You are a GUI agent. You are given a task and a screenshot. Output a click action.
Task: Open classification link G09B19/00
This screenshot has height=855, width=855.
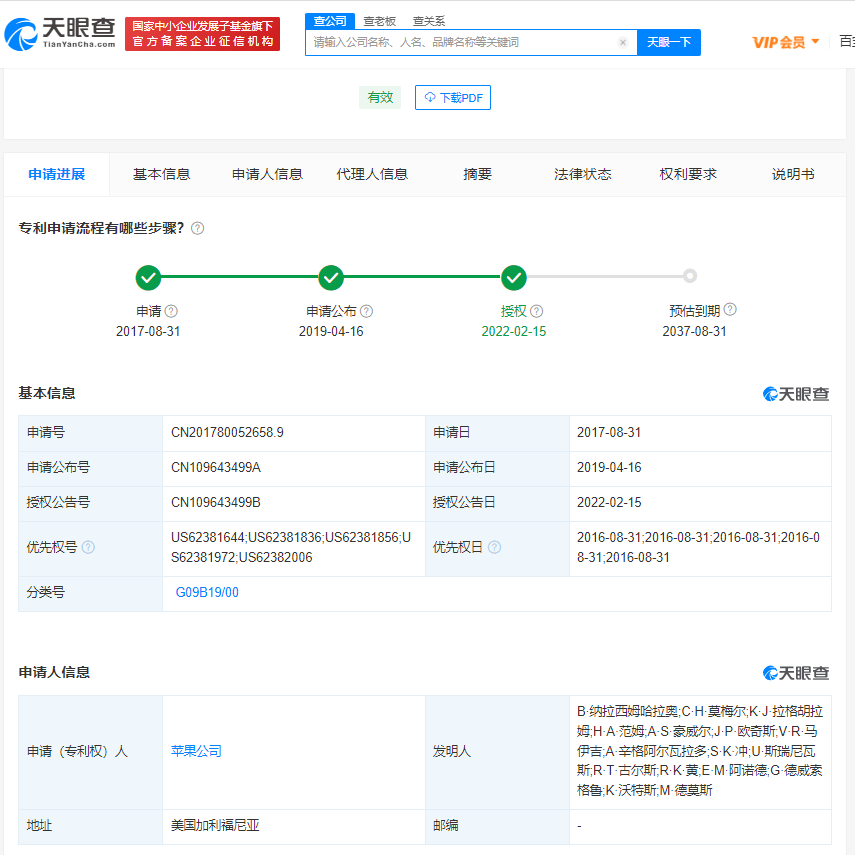pyautogui.click(x=207, y=593)
